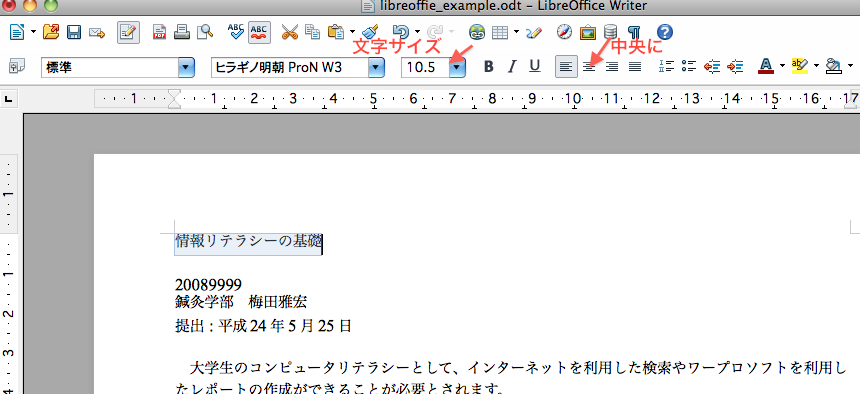Save the document with the floppy disk icon
The height and width of the screenshot is (394, 860).
(74, 33)
